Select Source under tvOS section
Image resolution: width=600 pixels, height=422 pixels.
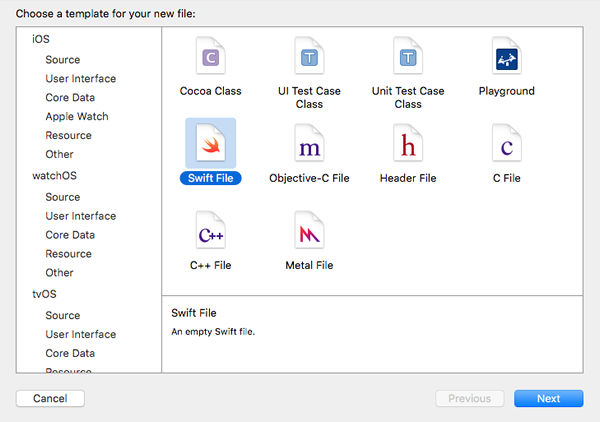tap(62, 316)
